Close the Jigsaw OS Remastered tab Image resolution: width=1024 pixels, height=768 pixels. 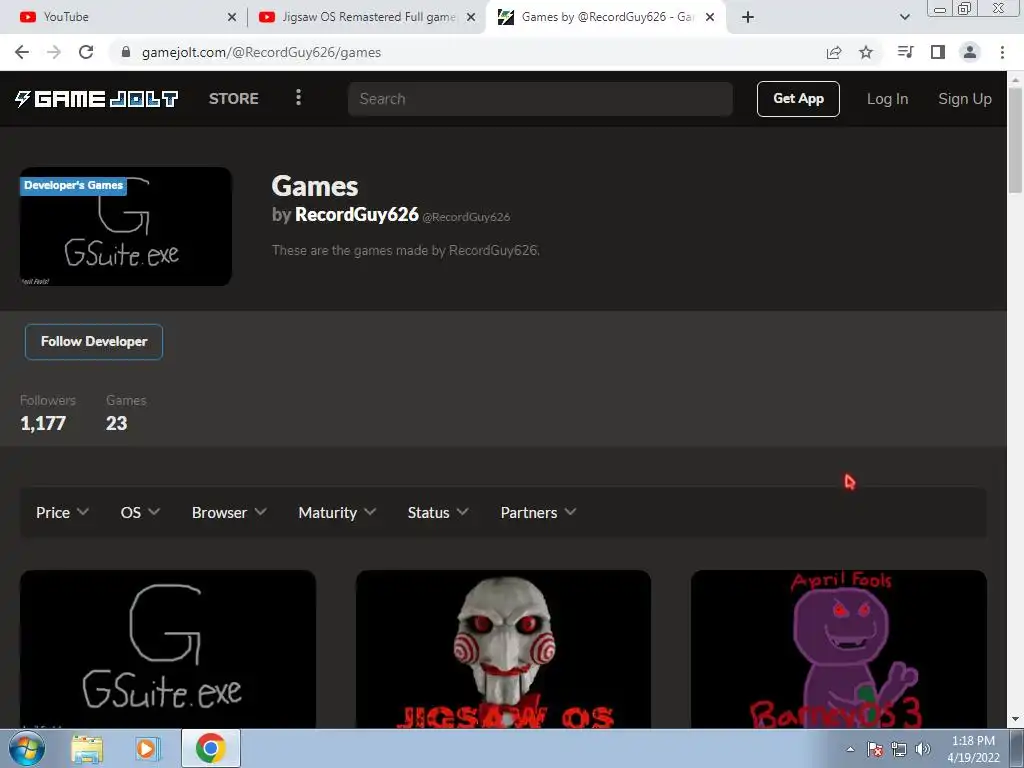pos(471,17)
